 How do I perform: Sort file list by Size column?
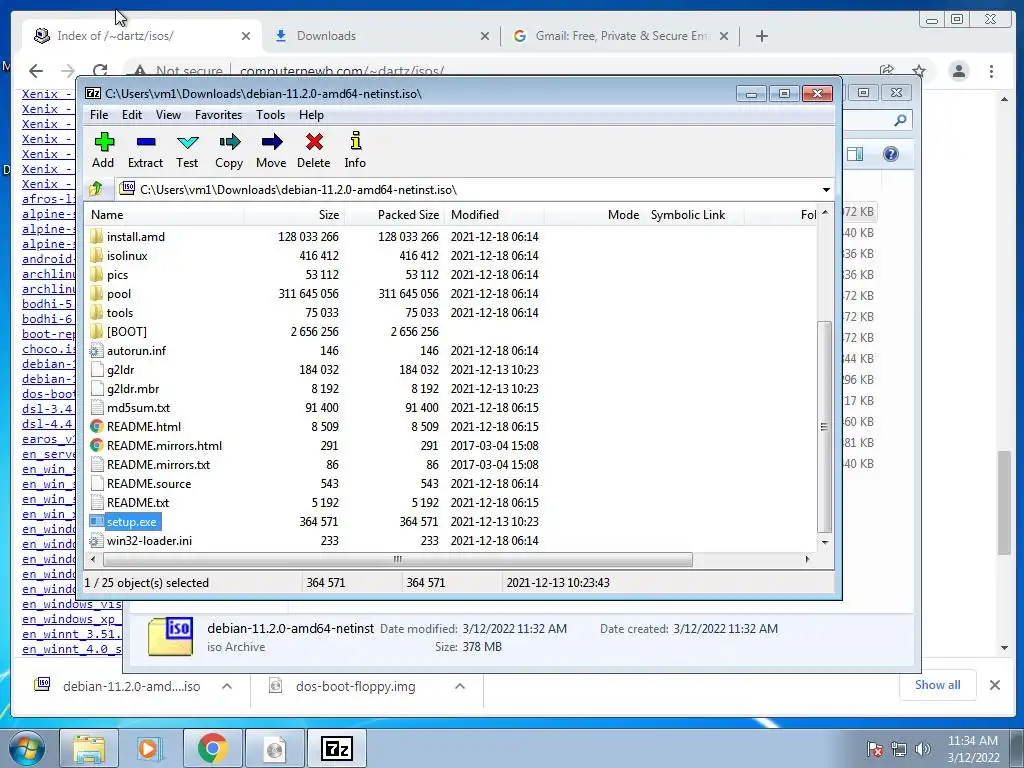[295, 215]
